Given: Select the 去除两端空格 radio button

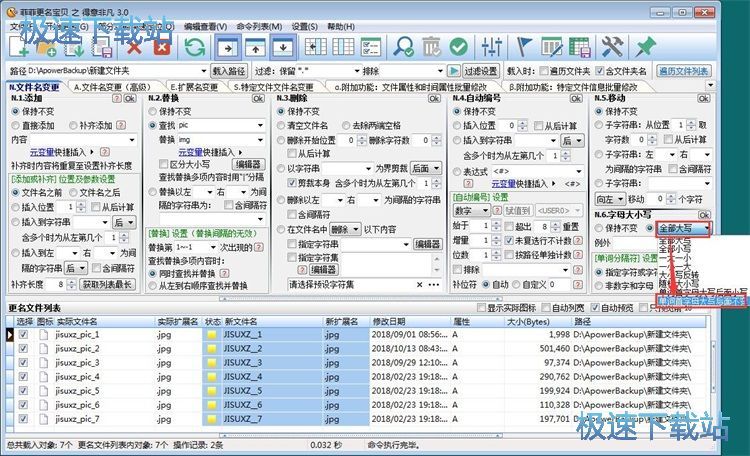Looking at the screenshot, I should (x=346, y=125).
